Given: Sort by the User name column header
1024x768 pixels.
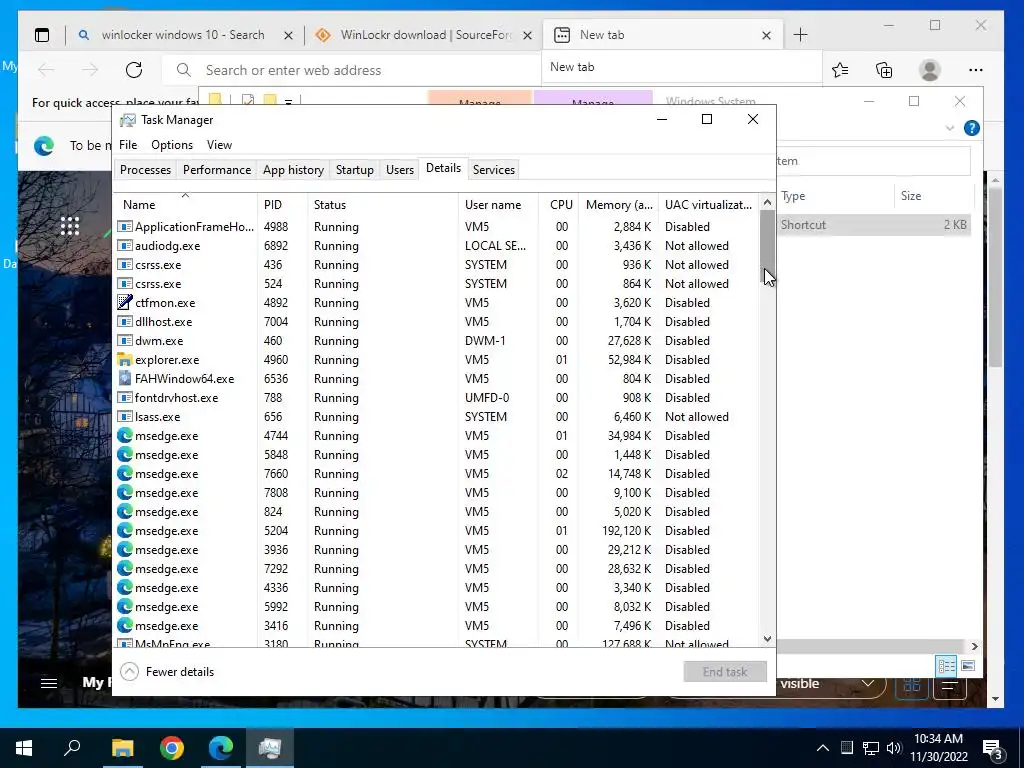Looking at the screenshot, I should tap(498, 204).
